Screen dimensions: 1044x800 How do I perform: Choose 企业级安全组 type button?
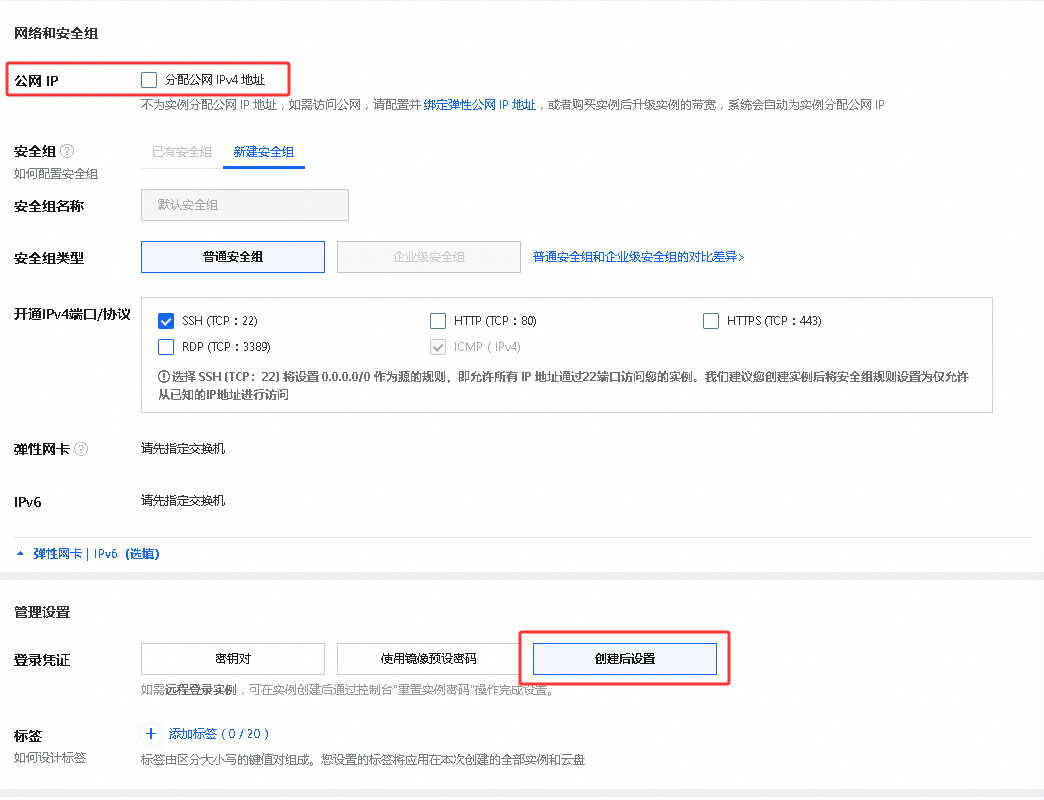(429, 257)
